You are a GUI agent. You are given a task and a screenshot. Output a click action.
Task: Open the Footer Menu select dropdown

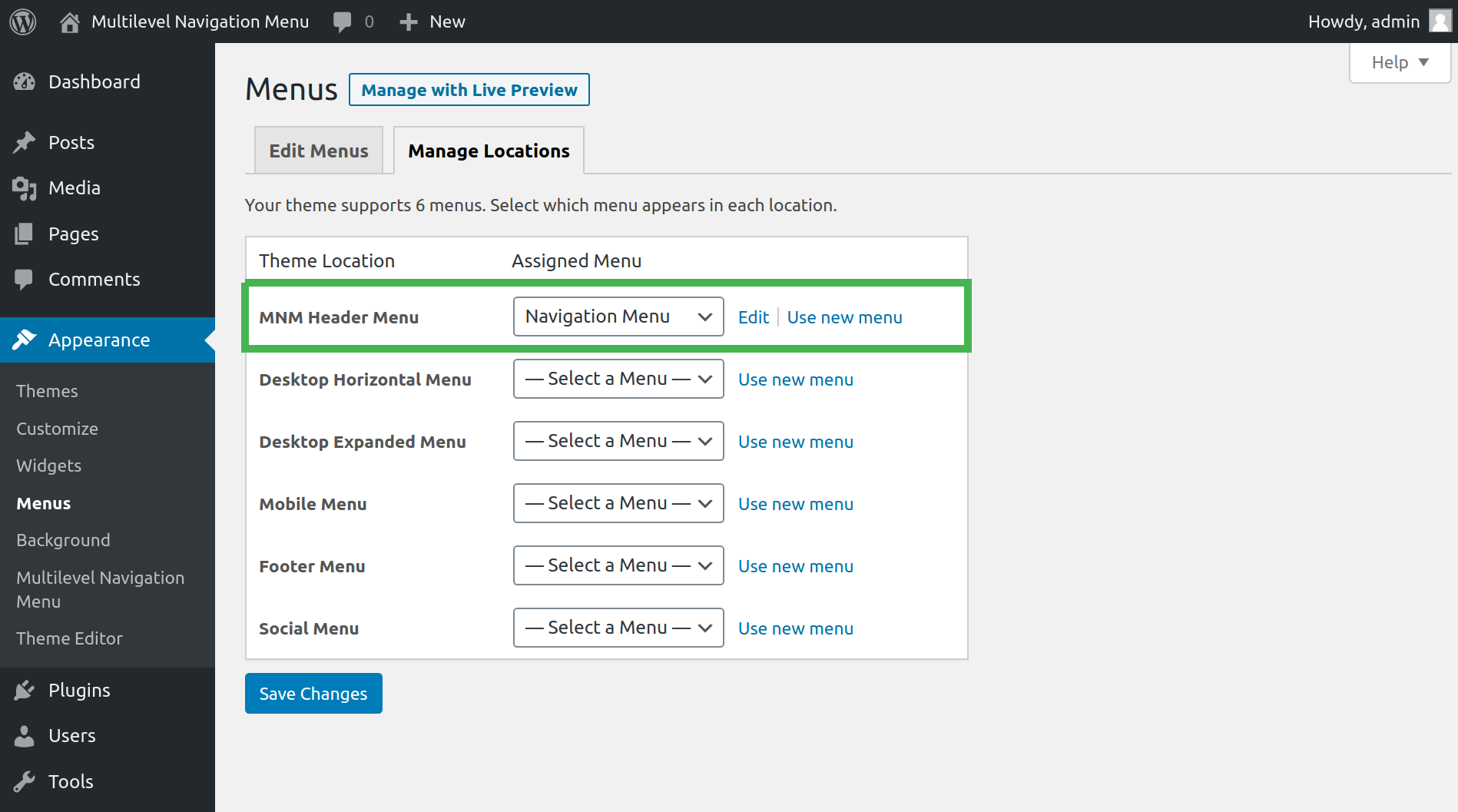618,565
